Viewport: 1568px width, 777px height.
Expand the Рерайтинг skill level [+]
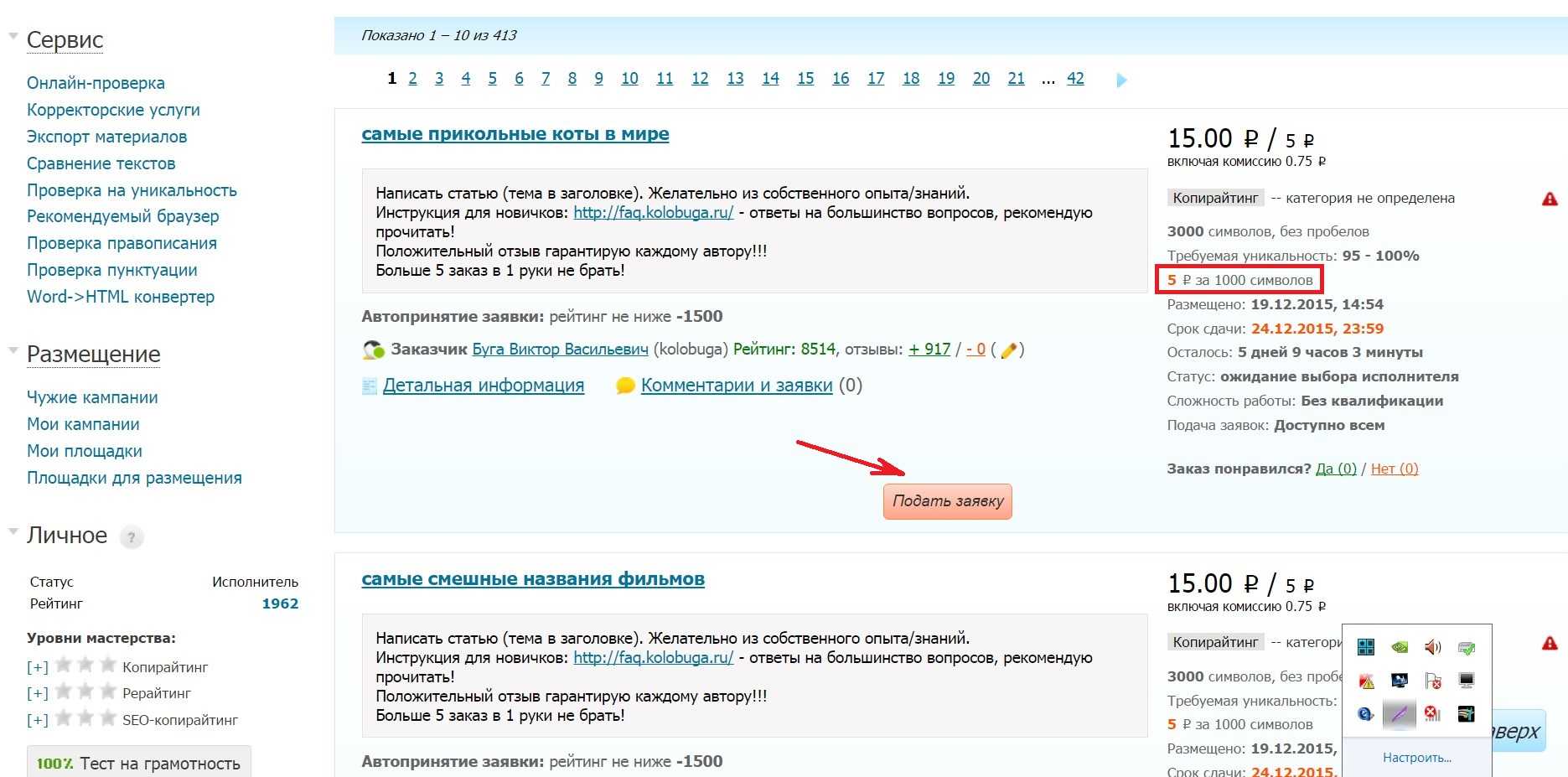click(x=37, y=693)
